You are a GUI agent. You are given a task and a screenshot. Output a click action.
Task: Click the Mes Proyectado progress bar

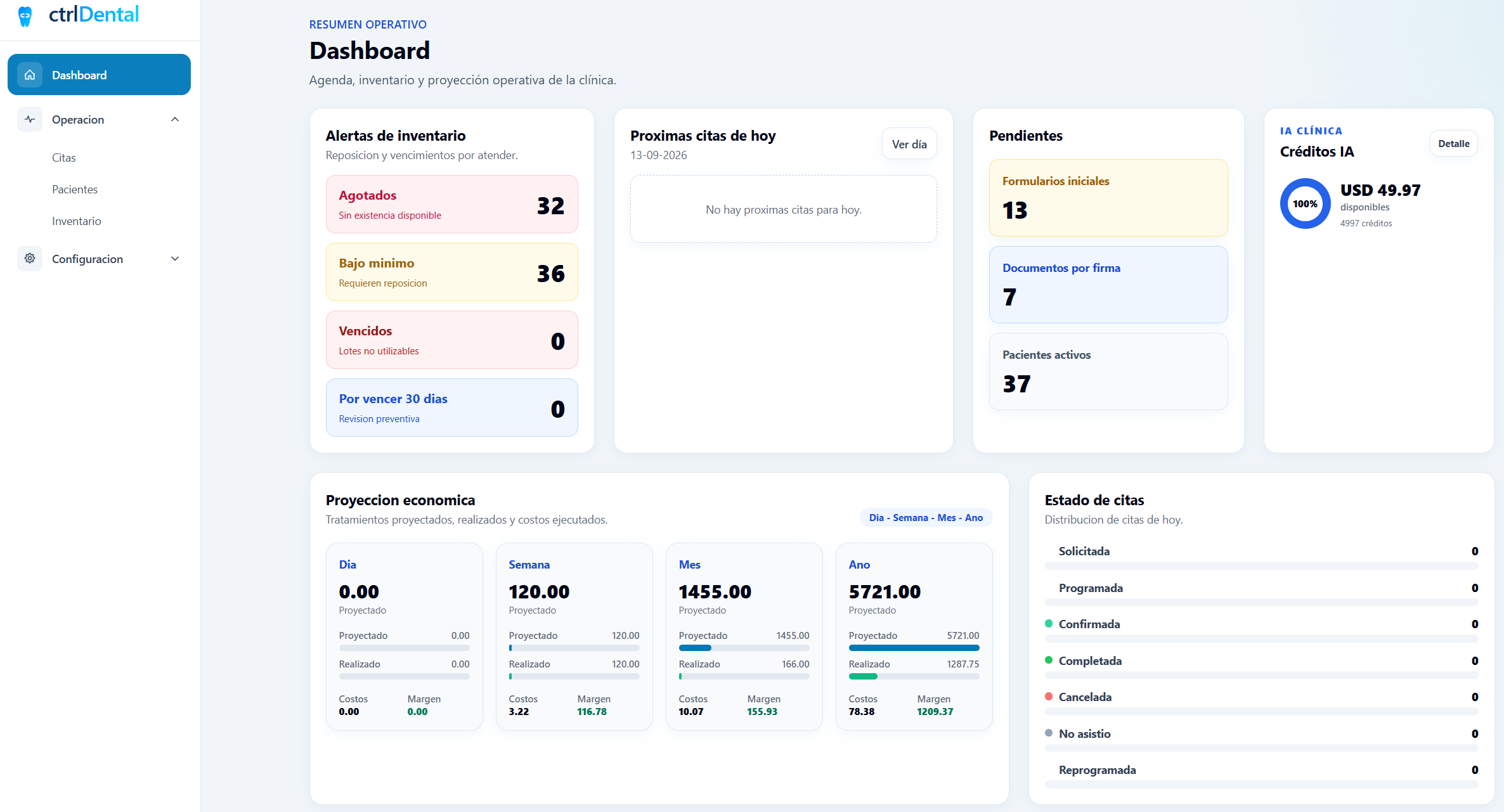tap(744, 648)
